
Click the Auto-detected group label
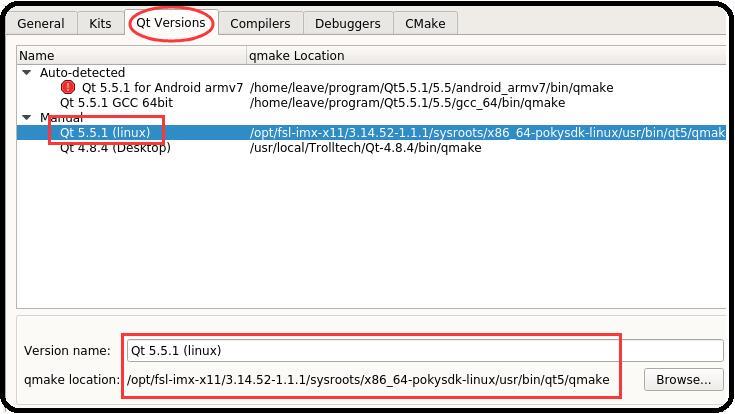click(x=82, y=73)
